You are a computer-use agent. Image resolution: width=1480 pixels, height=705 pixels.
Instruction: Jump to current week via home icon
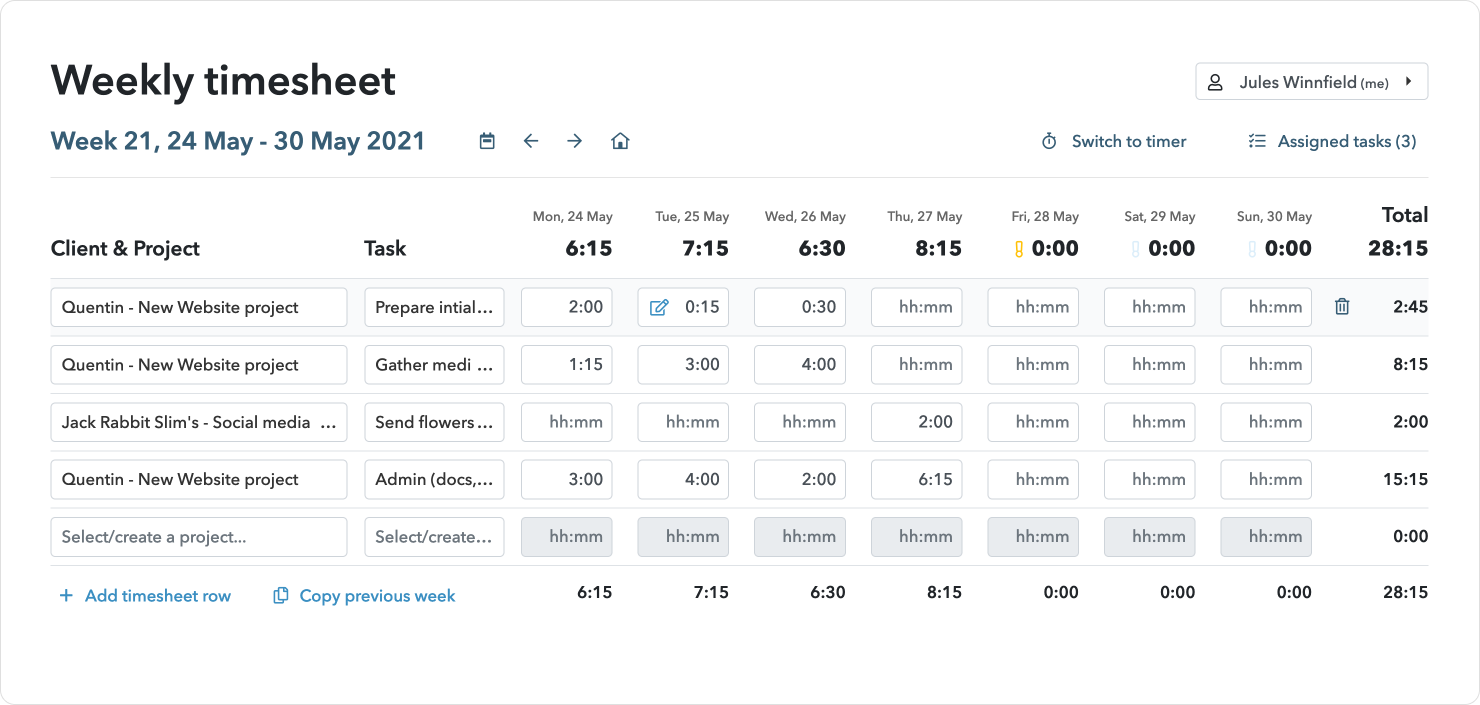click(x=620, y=141)
